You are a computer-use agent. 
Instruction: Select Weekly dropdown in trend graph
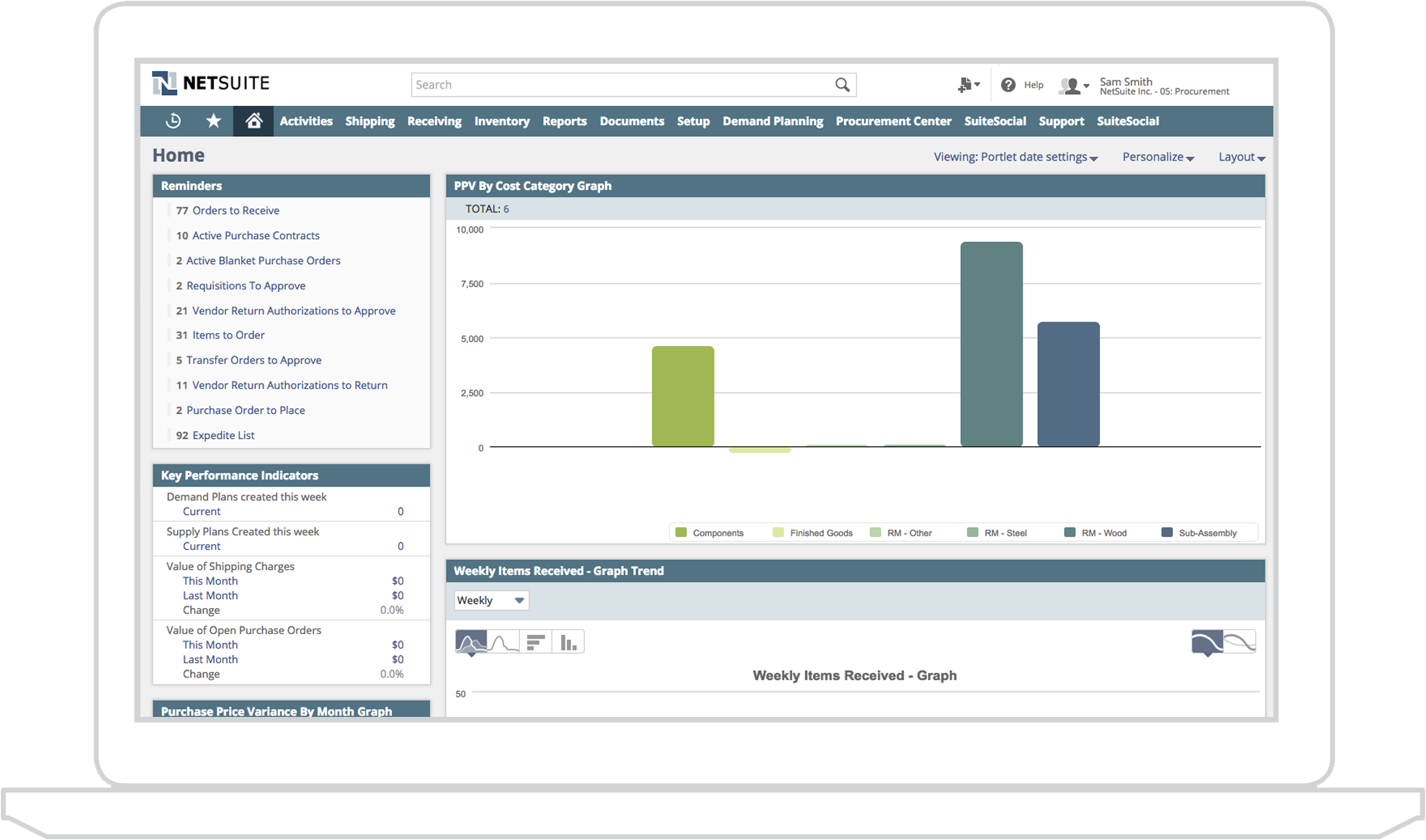point(489,600)
